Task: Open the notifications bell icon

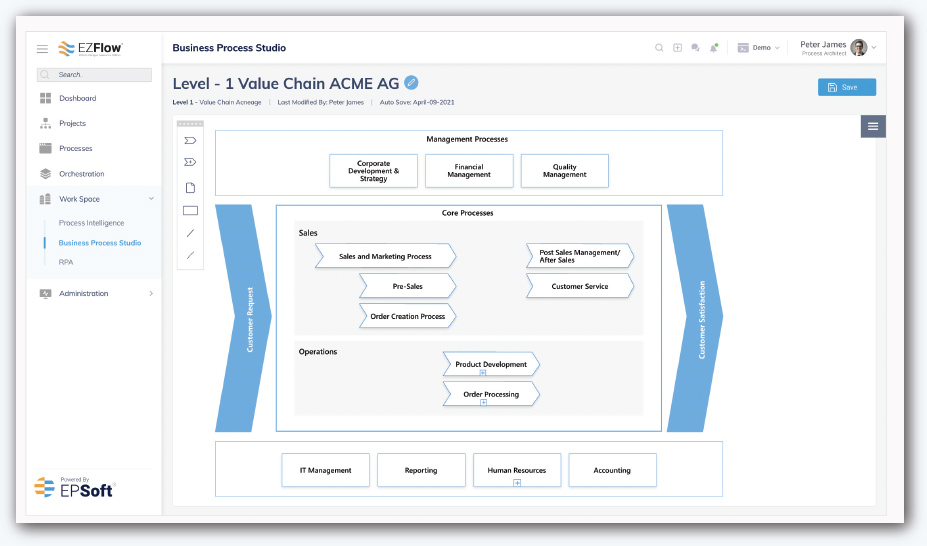Action: tap(714, 48)
